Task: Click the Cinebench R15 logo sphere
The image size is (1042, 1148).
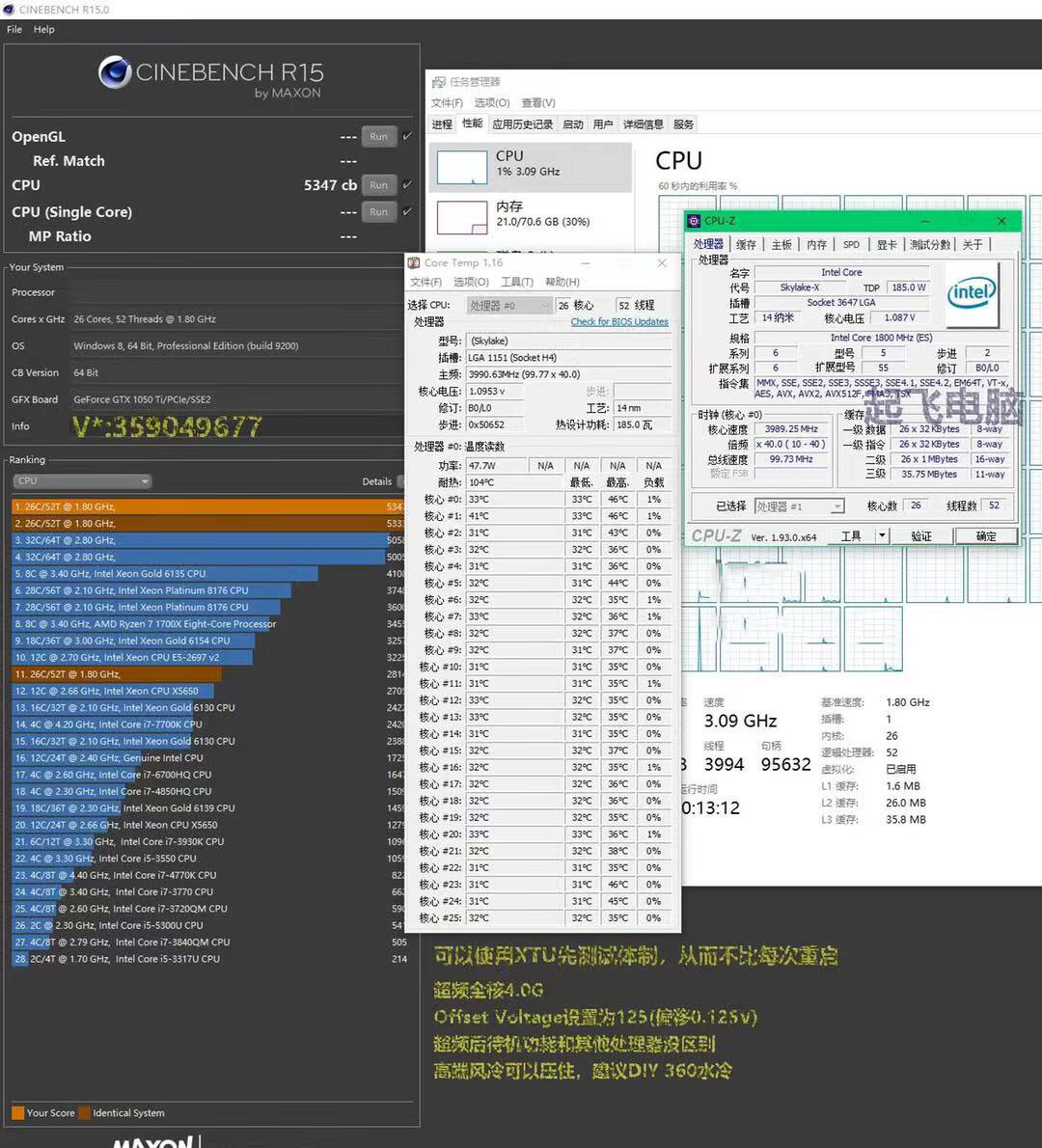Action: coord(115,72)
